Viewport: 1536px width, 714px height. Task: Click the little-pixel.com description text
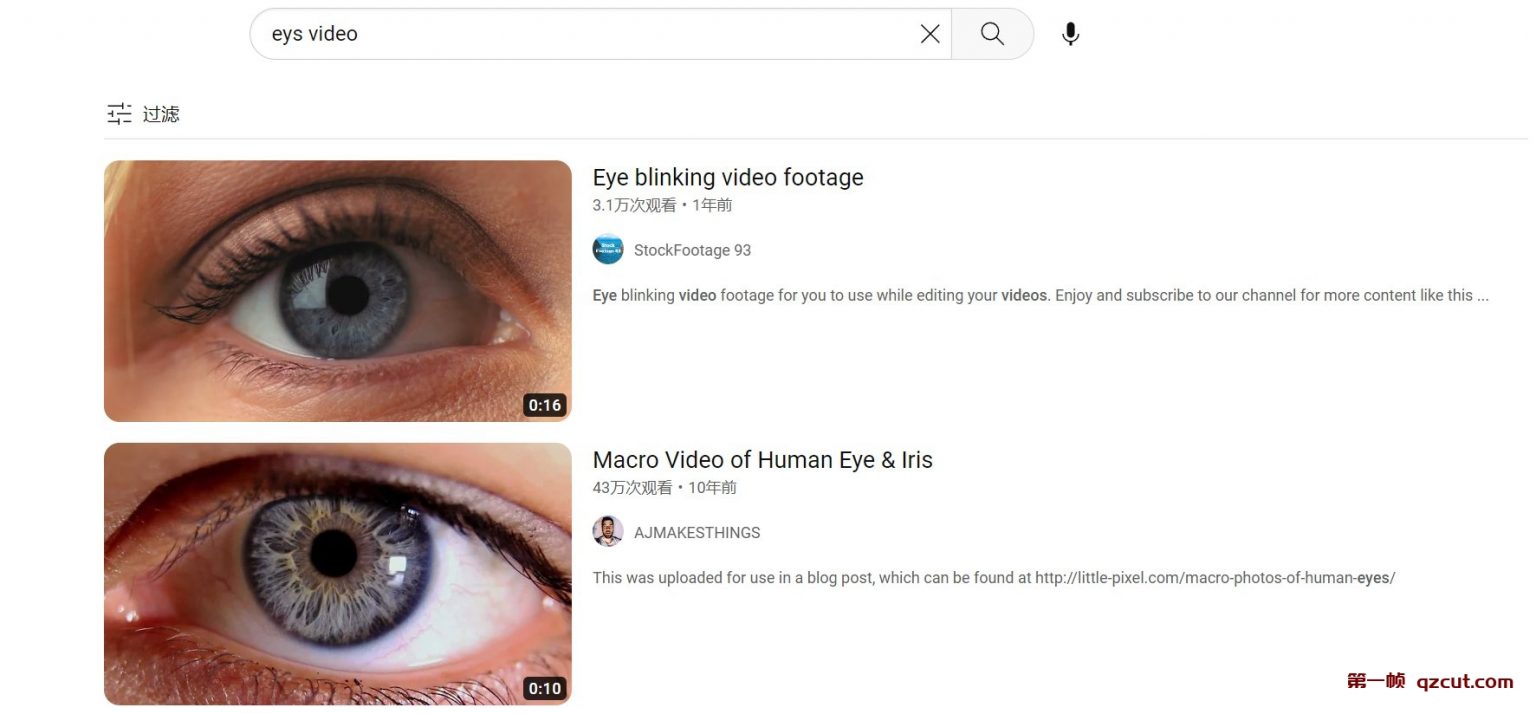(x=993, y=578)
